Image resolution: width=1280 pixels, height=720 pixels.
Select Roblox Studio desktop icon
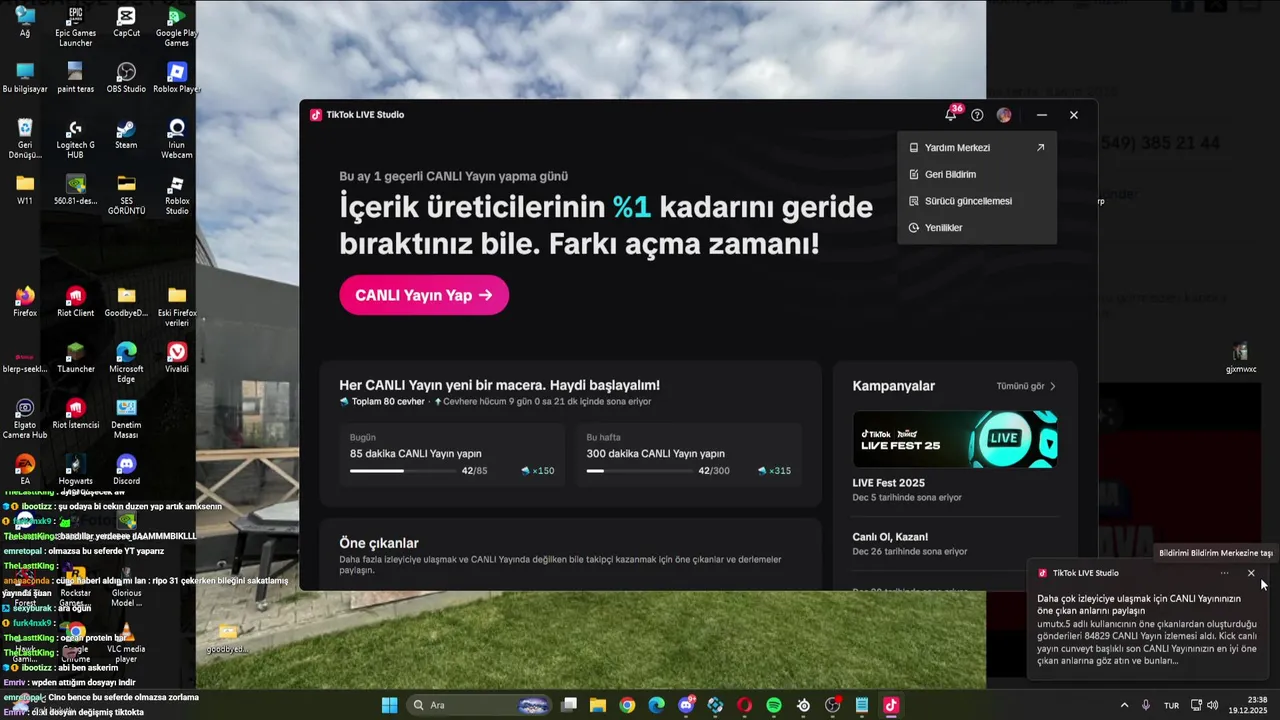176,195
